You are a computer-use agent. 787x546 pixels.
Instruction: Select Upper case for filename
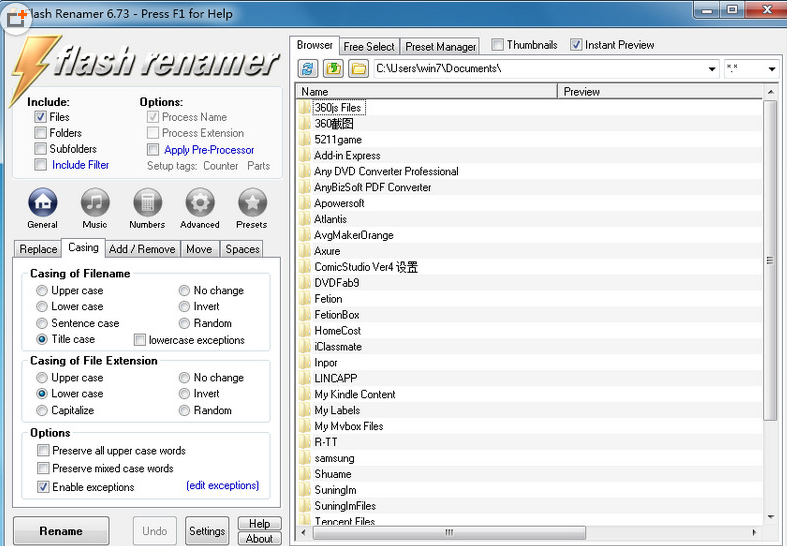pyautogui.click(x=42, y=291)
